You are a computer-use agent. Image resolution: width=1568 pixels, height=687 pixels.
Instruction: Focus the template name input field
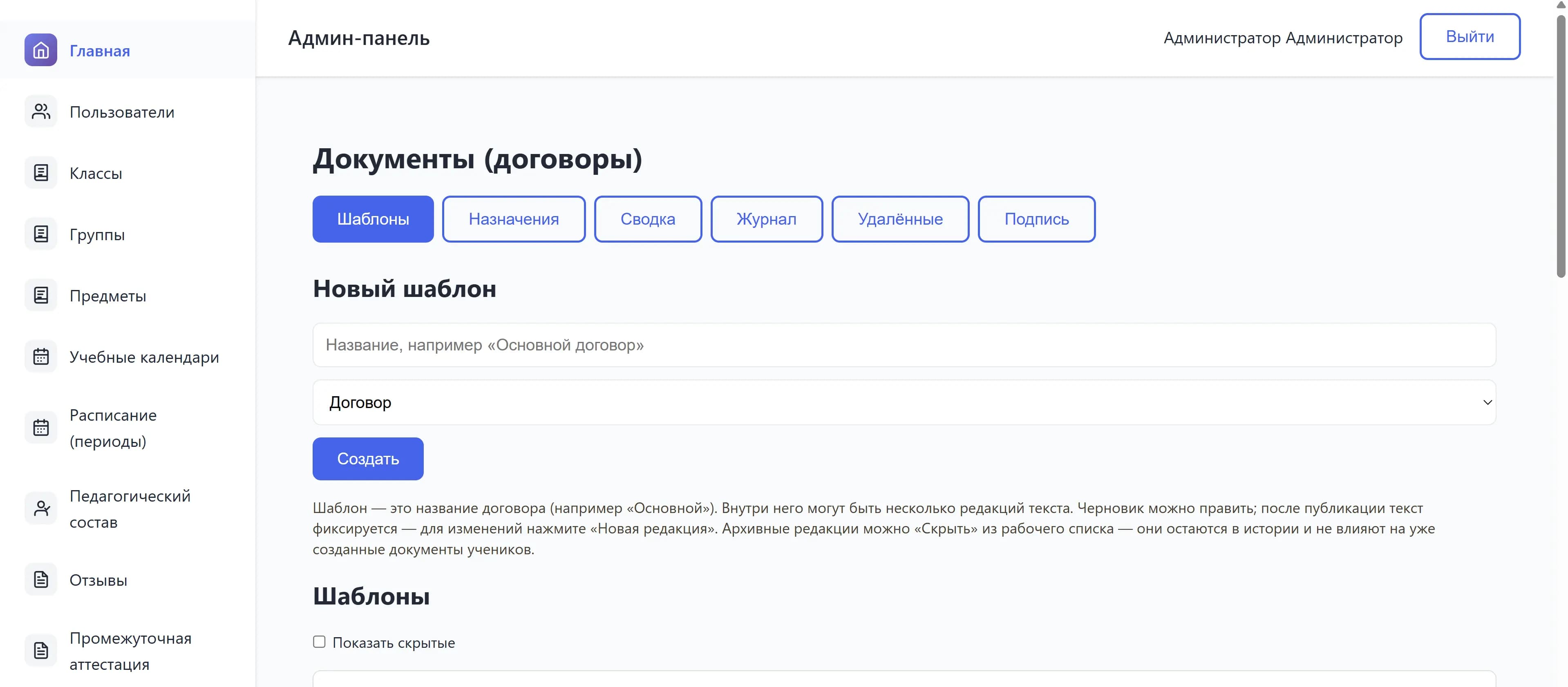pyautogui.click(x=904, y=345)
